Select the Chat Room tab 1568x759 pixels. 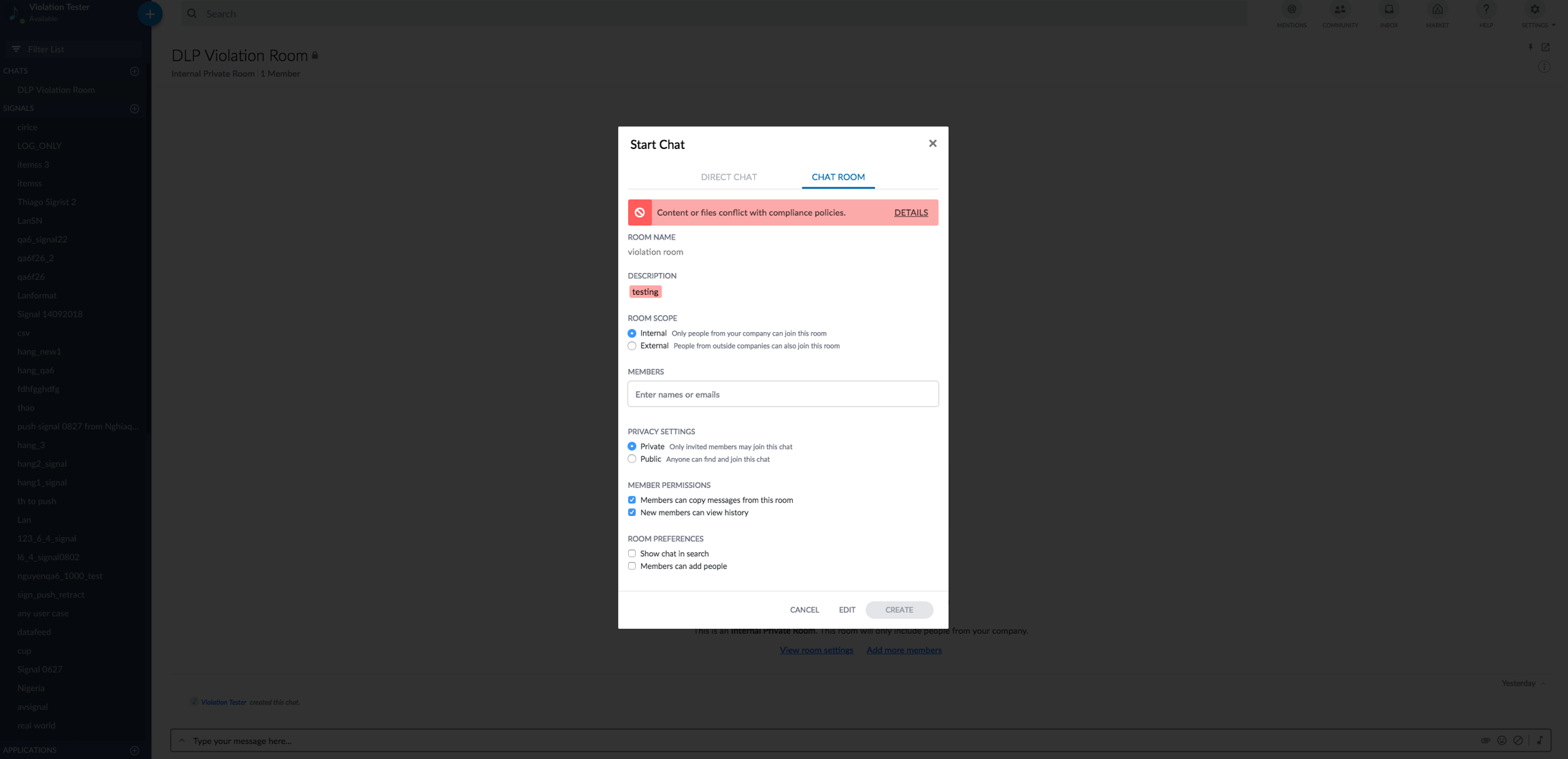[838, 177]
